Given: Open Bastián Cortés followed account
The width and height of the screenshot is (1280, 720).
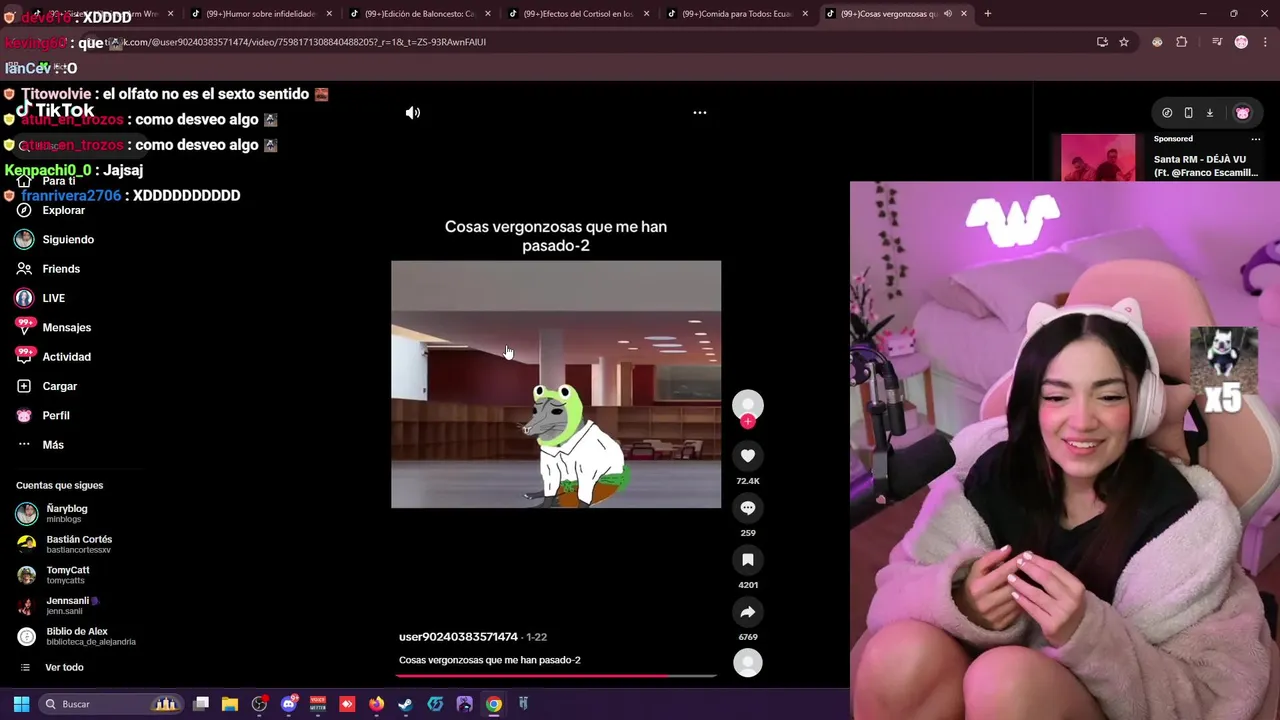Looking at the screenshot, I should pyautogui.click(x=64, y=544).
